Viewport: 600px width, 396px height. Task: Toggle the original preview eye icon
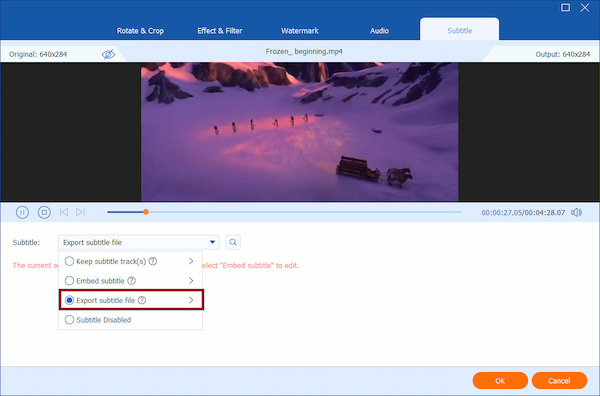(108, 54)
